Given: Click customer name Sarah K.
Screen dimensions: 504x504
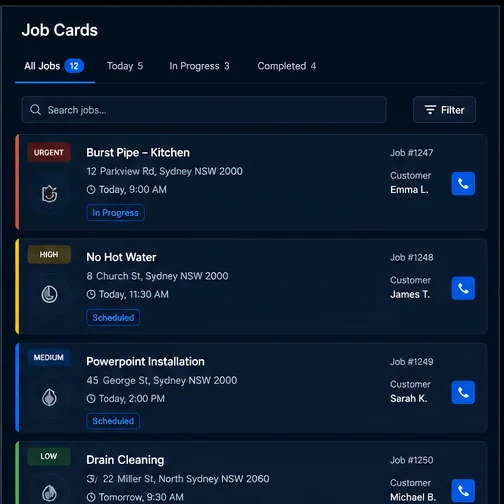Looking at the screenshot, I should pos(409,399).
